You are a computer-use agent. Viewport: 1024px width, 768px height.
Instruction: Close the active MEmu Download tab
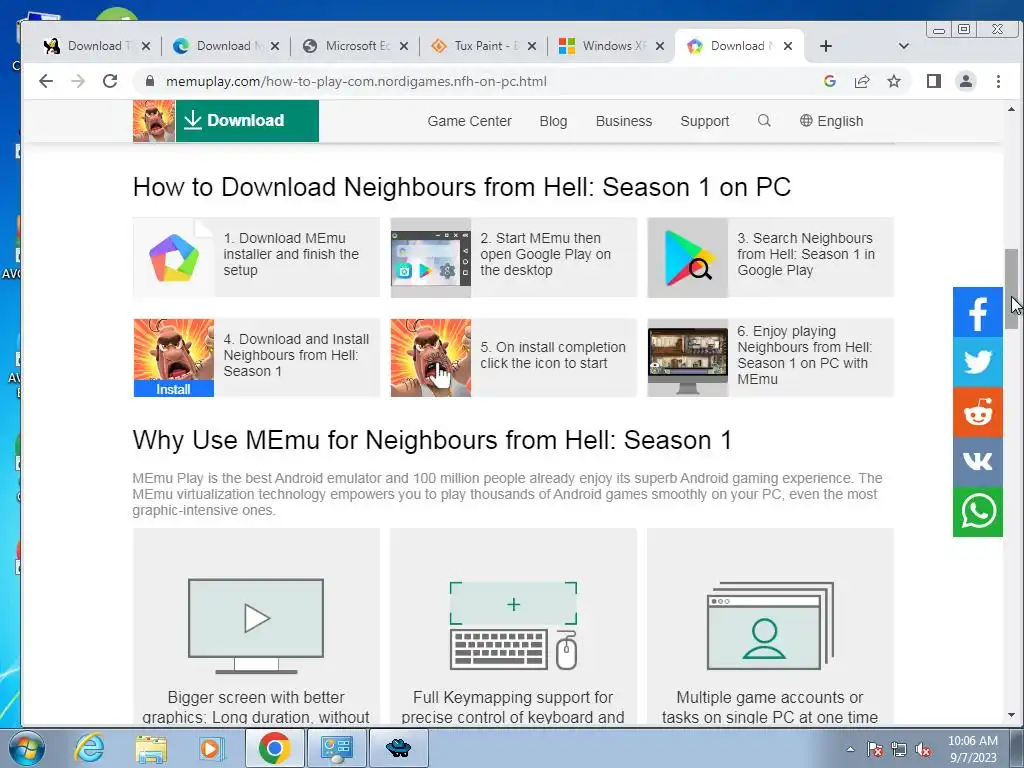click(x=788, y=46)
